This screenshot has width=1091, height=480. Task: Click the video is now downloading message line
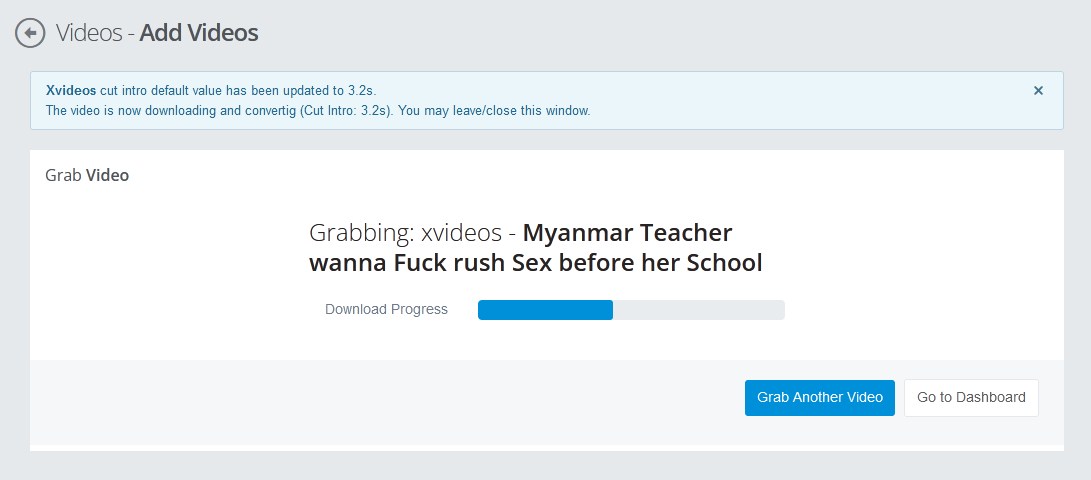pyautogui.click(x=318, y=111)
